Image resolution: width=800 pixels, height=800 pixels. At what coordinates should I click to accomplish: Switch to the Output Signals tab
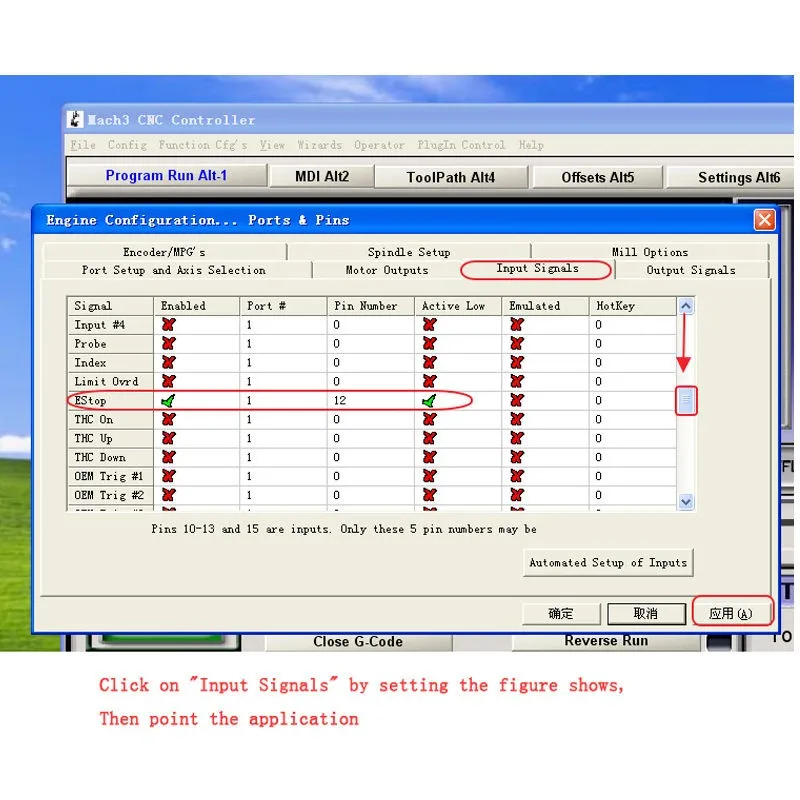[x=691, y=270]
